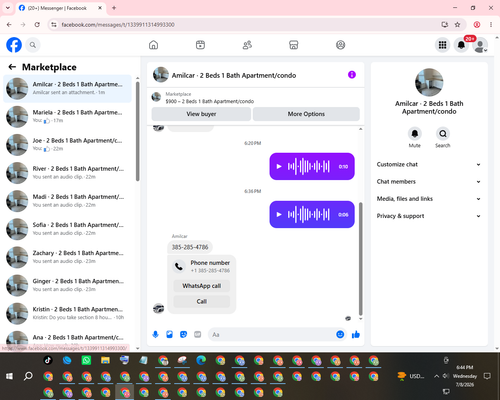Open Chrome three-dot menu

pos(491,24)
